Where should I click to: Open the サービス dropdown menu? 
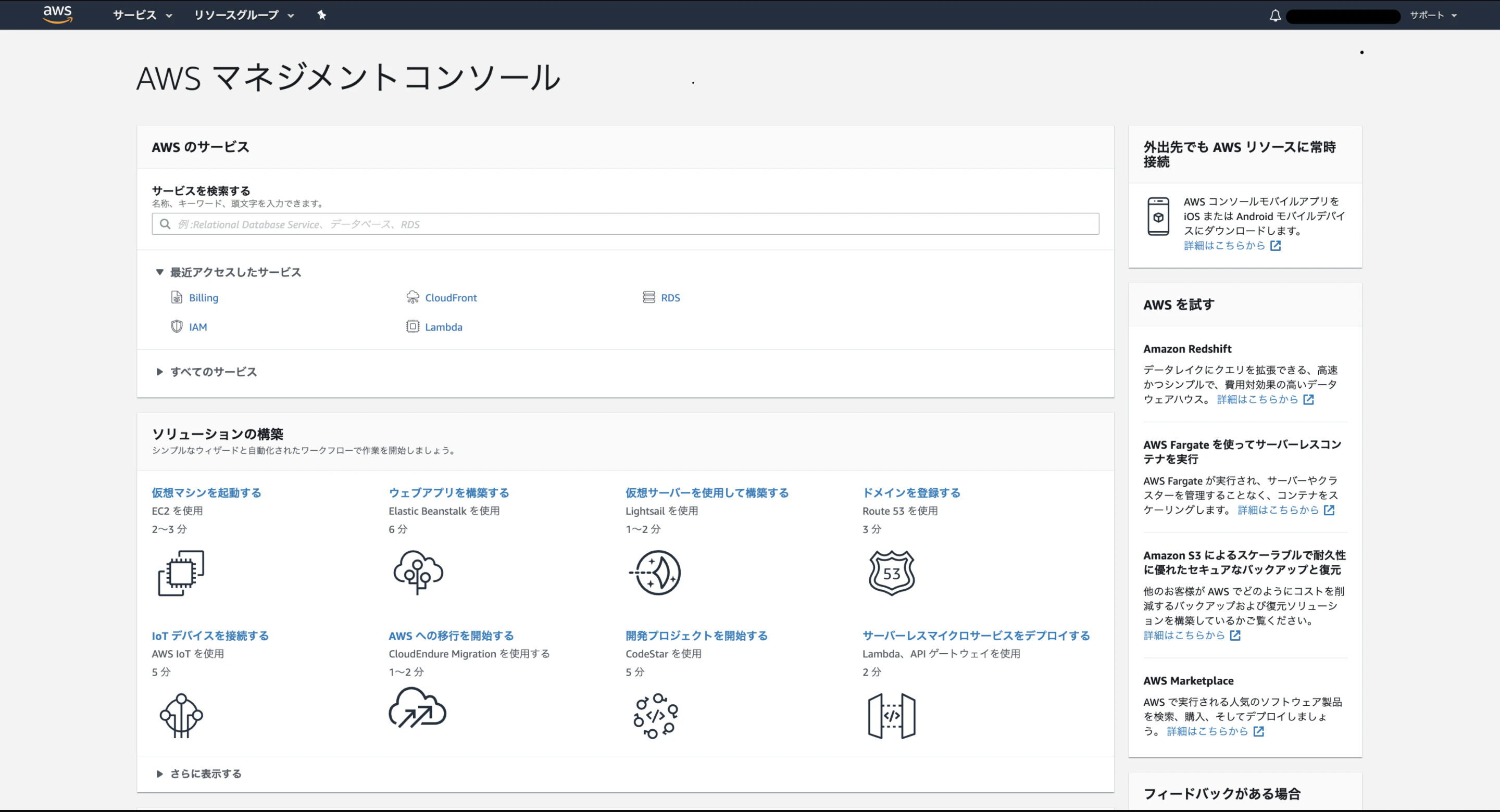click(x=143, y=15)
